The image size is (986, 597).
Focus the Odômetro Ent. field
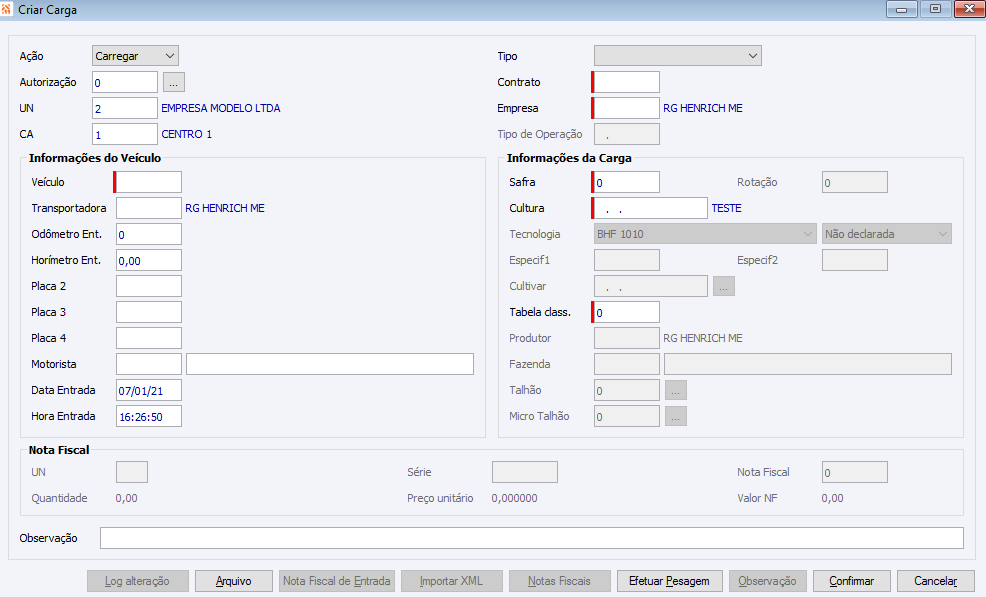tap(149, 234)
